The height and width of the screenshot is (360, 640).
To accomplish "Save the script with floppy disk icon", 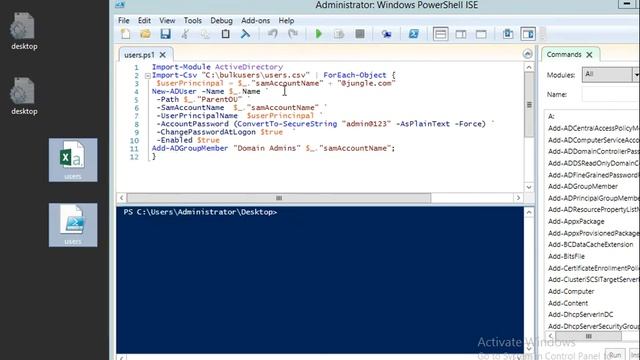I will point(165,34).
